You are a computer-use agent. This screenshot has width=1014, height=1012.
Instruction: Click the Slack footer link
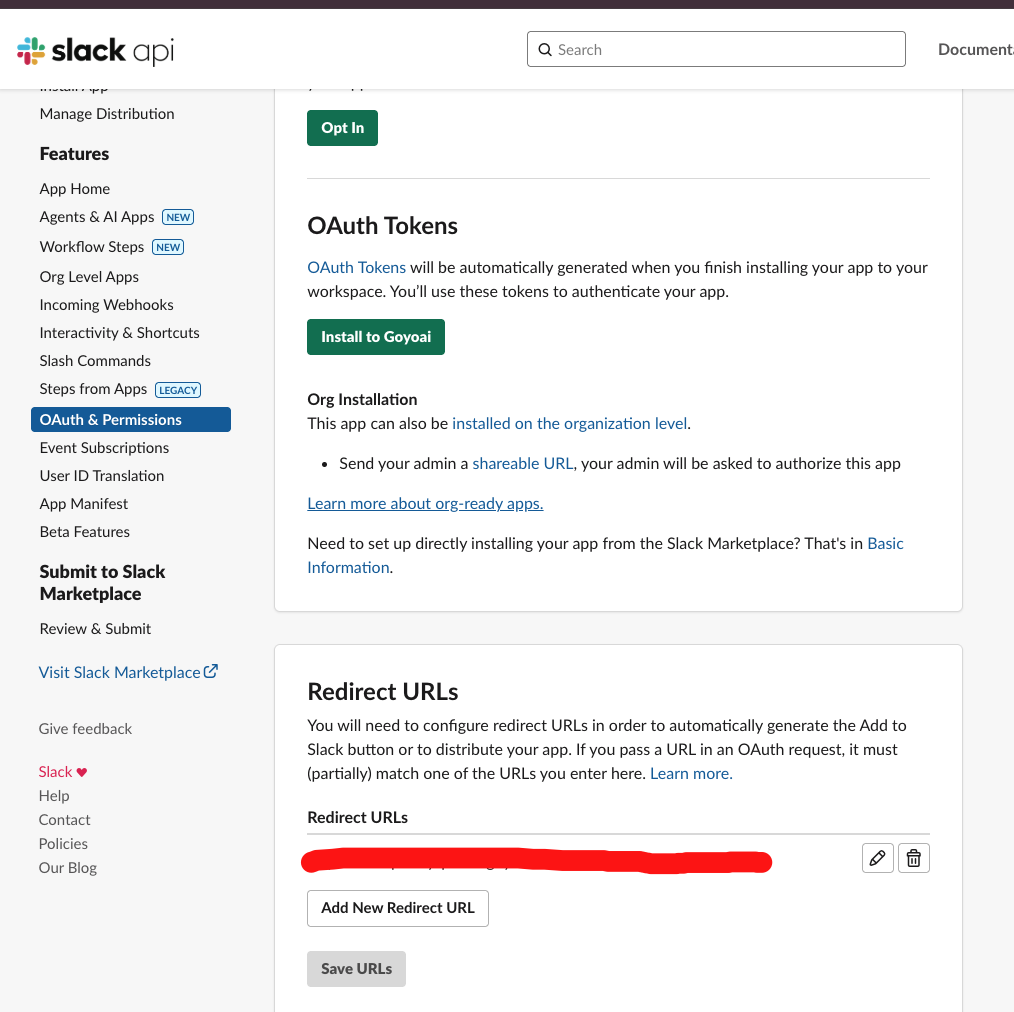[56, 772]
